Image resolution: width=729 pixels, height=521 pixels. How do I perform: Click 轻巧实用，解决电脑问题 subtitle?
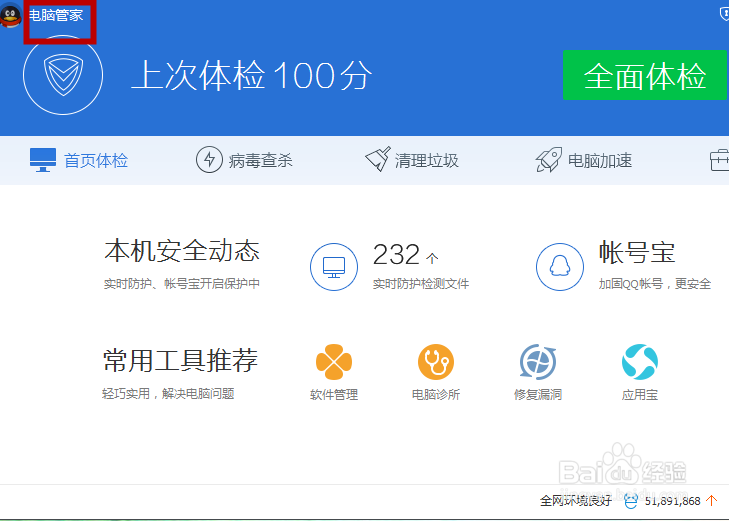coord(168,394)
